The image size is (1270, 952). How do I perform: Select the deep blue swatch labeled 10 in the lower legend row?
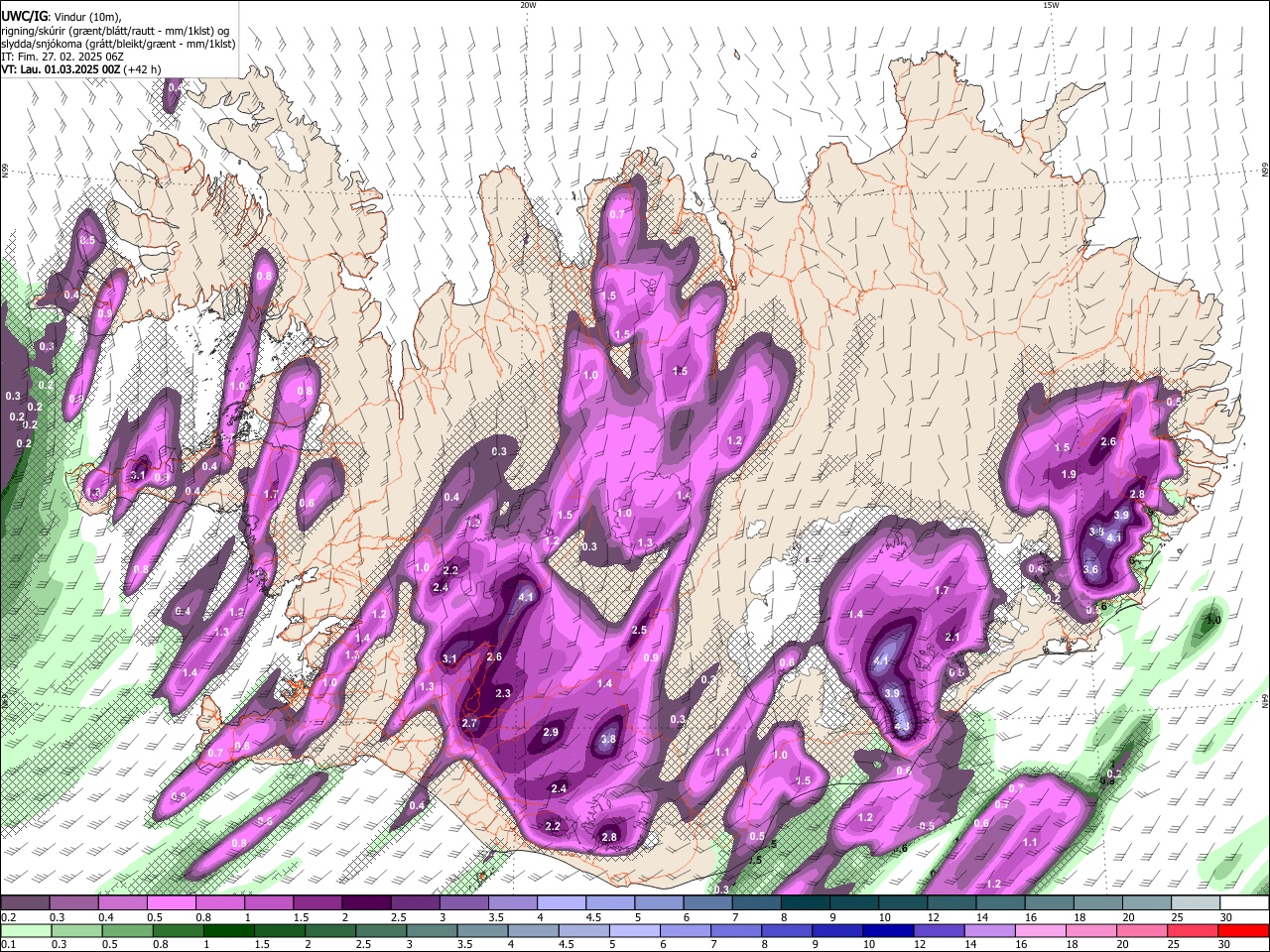tap(887, 930)
